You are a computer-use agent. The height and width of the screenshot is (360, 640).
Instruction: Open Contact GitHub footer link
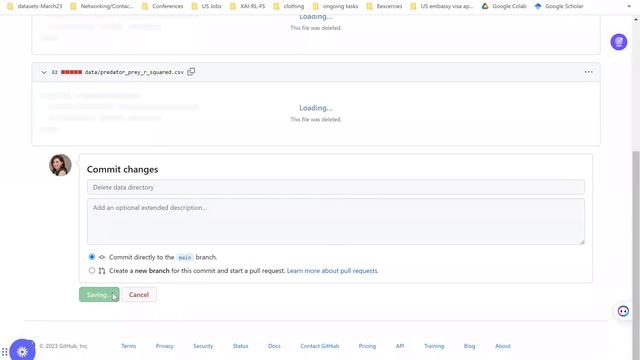point(320,346)
